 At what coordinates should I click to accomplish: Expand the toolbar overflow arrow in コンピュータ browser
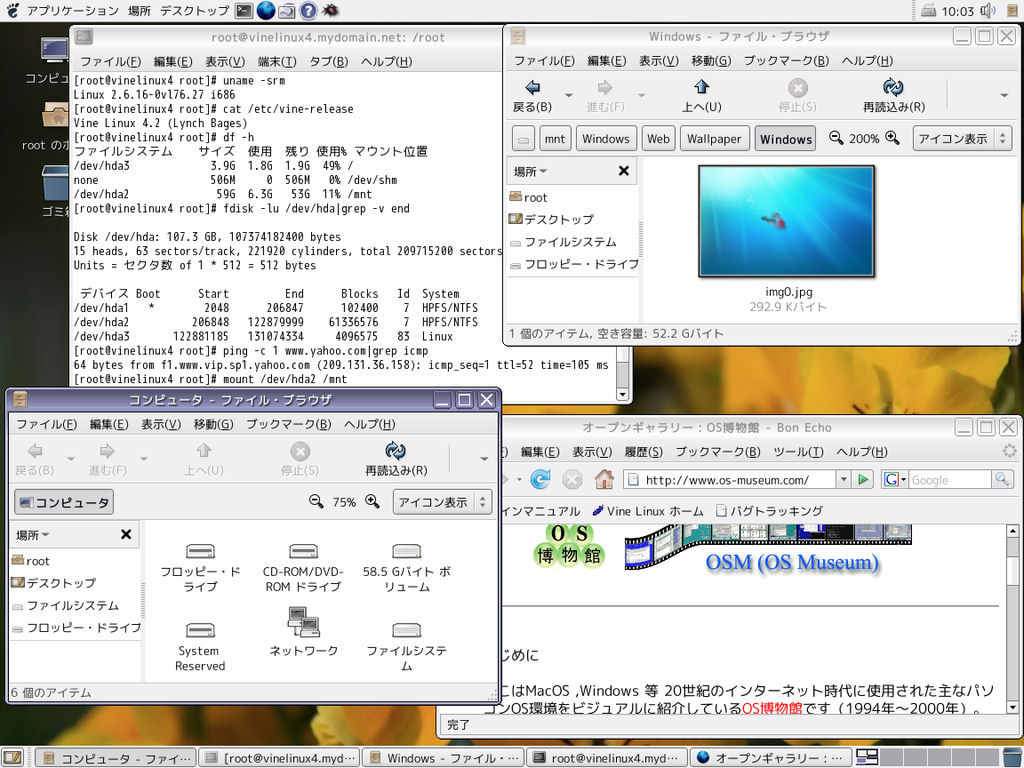coord(484,459)
